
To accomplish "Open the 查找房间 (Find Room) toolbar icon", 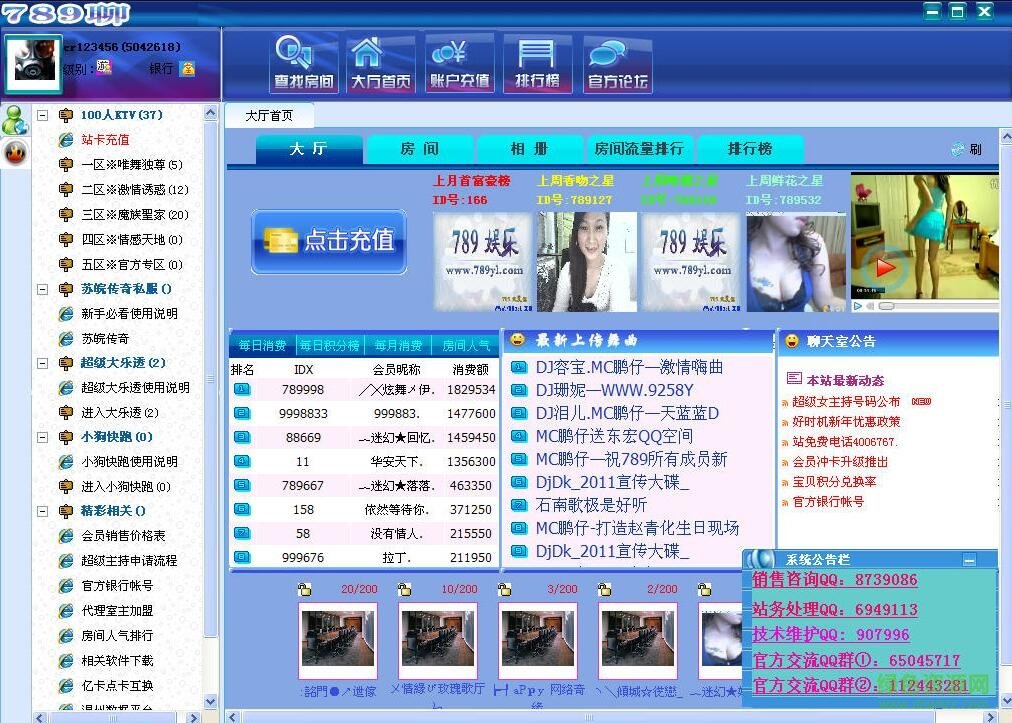I will pyautogui.click(x=302, y=62).
